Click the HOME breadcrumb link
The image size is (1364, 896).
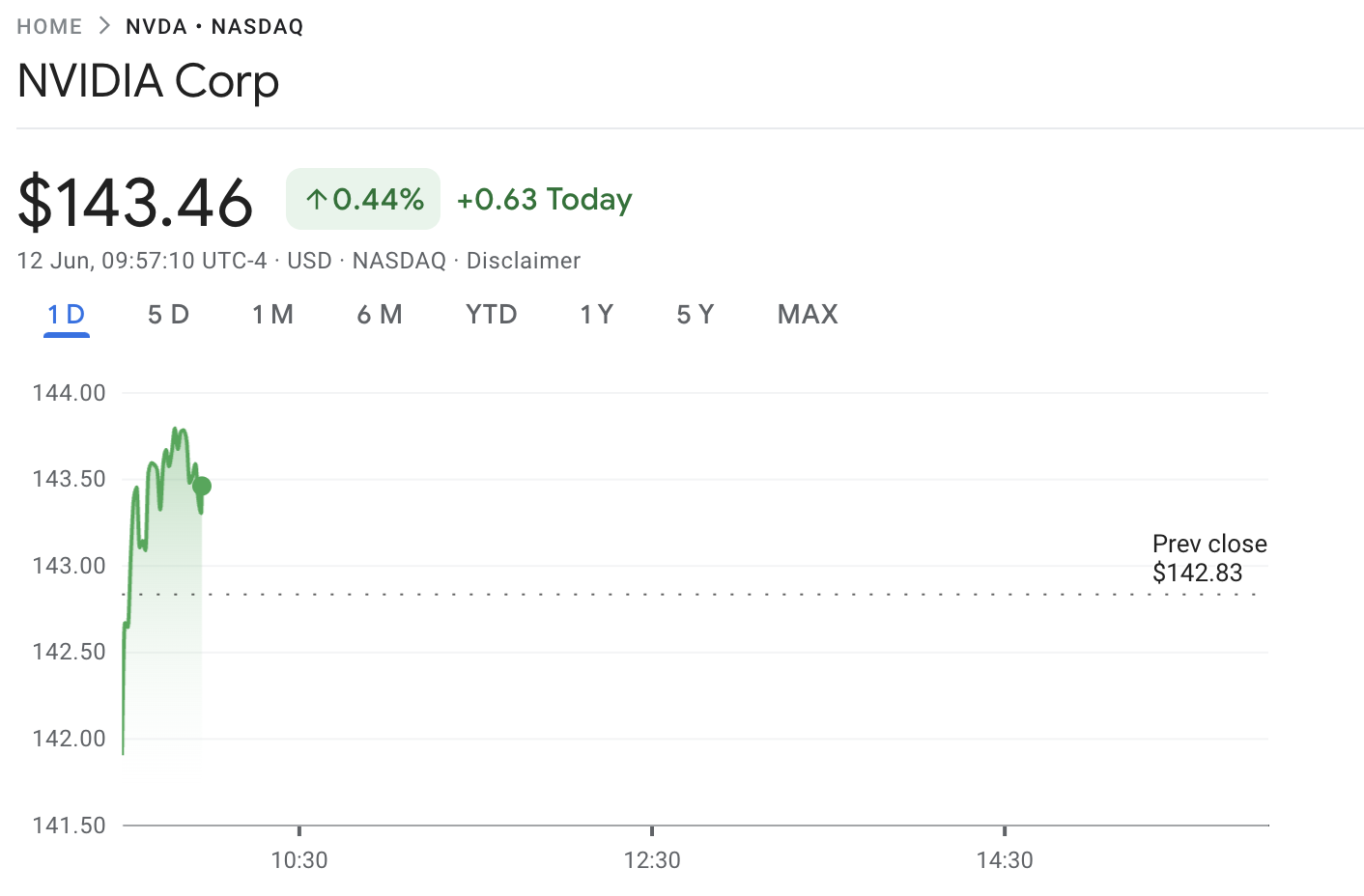click(49, 27)
